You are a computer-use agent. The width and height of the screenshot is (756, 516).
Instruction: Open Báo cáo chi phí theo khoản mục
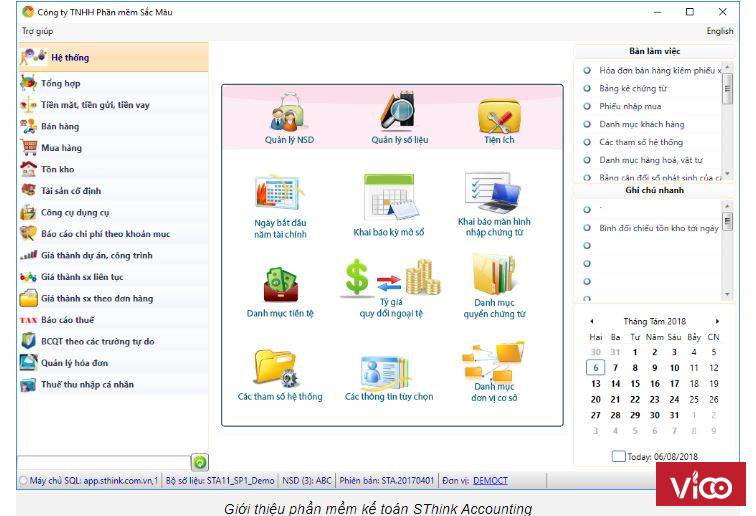114,234
